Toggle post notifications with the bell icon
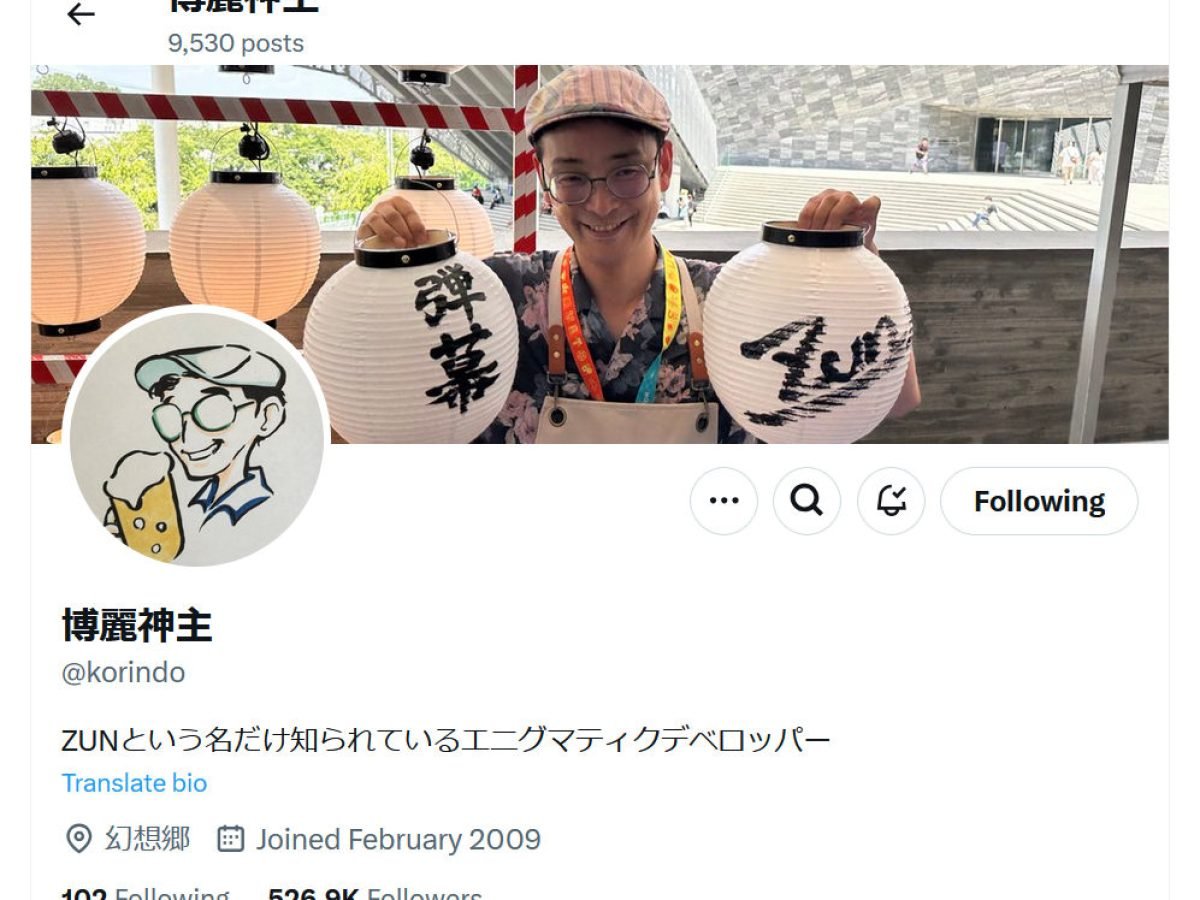 tap(891, 501)
